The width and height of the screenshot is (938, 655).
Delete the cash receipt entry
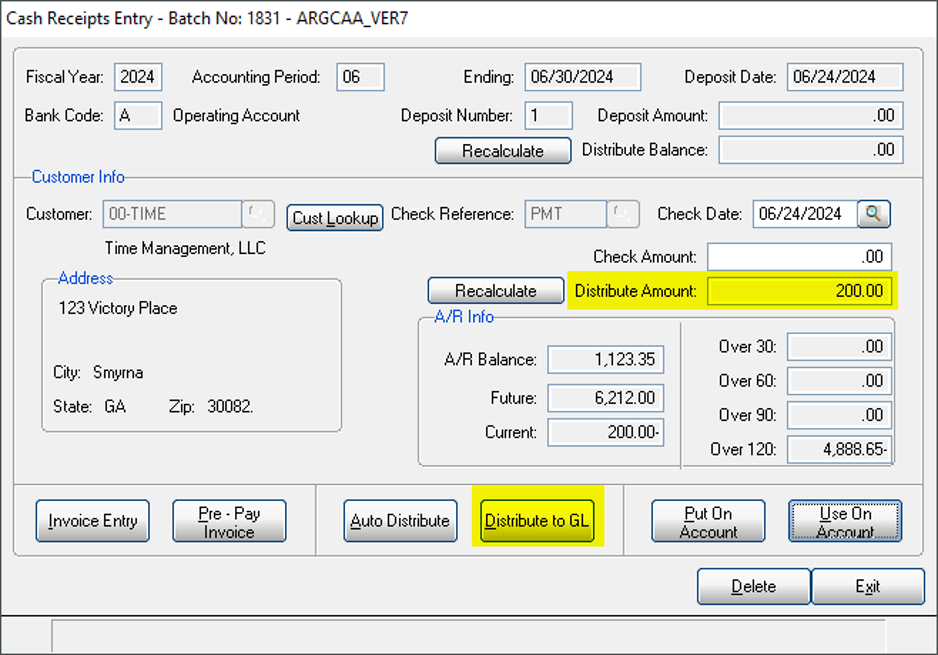(754, 586)
